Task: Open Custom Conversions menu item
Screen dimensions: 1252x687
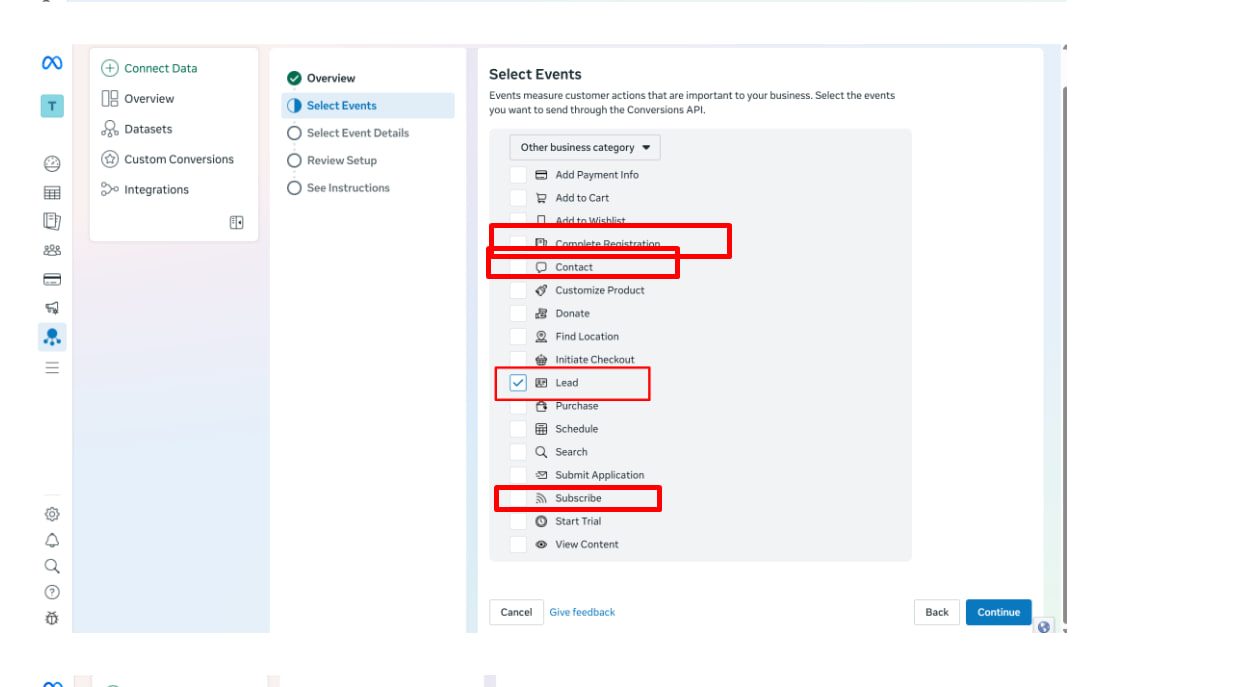Action: point(178,159)
